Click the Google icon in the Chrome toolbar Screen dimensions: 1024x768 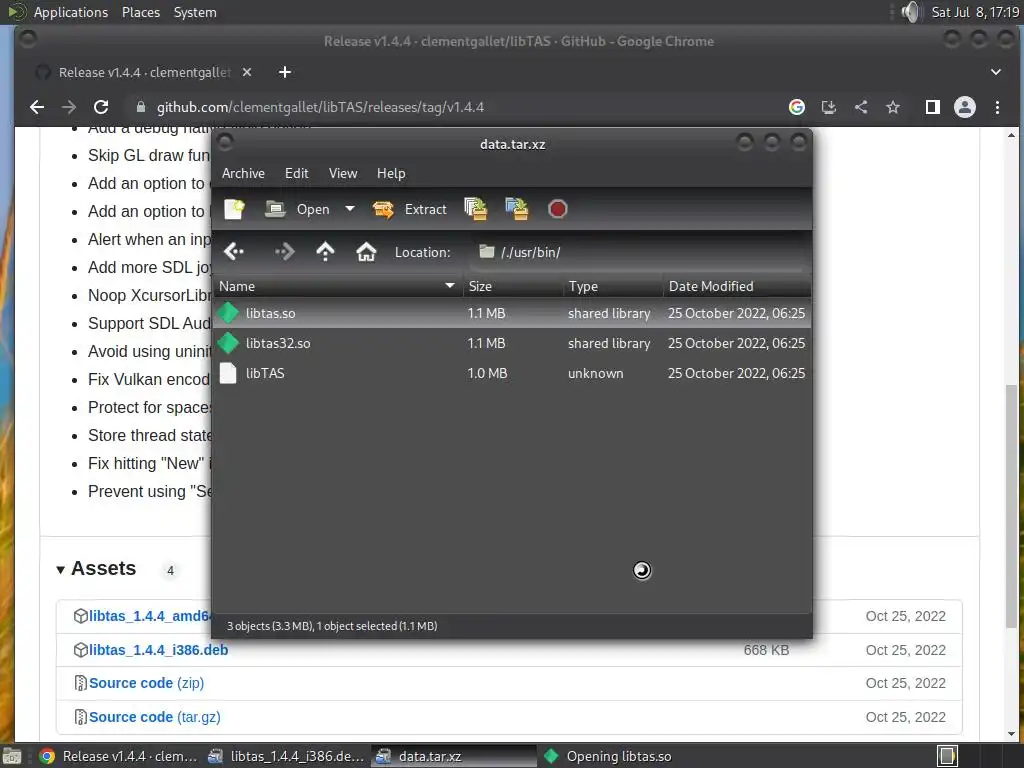[x=797, y=107]
